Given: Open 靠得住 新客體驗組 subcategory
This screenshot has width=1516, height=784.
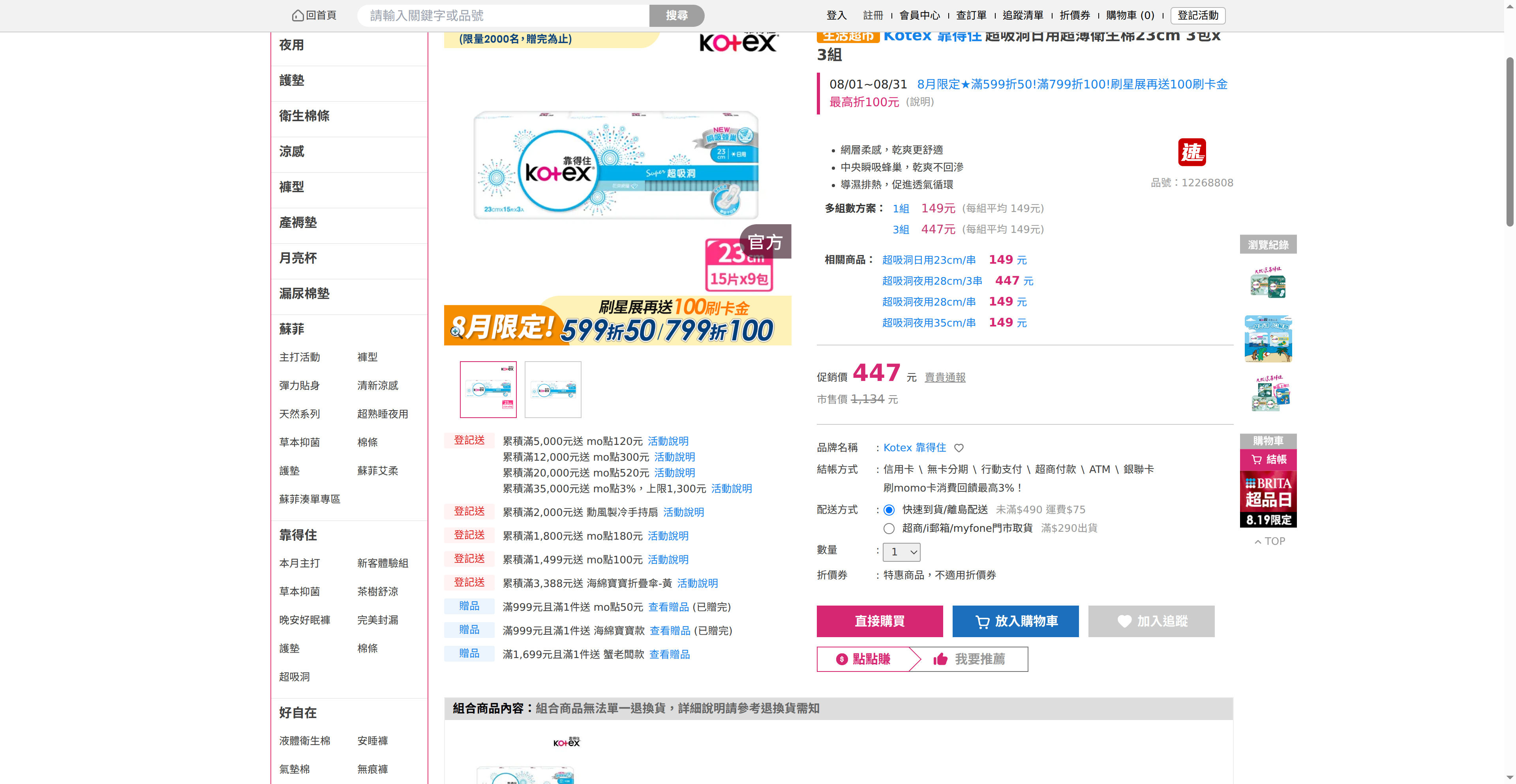Looking at the screenshot, I should 383,563.
